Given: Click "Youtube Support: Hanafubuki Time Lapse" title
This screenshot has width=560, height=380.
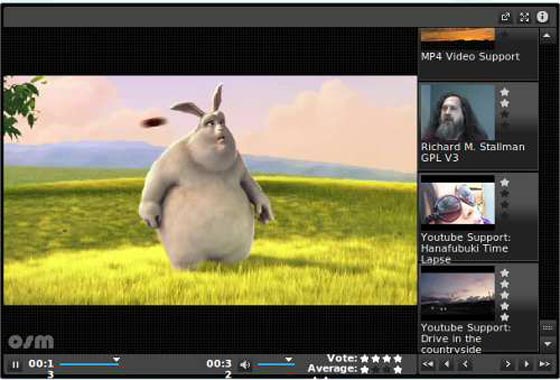Looking at the screenshot, I should 466,248.
